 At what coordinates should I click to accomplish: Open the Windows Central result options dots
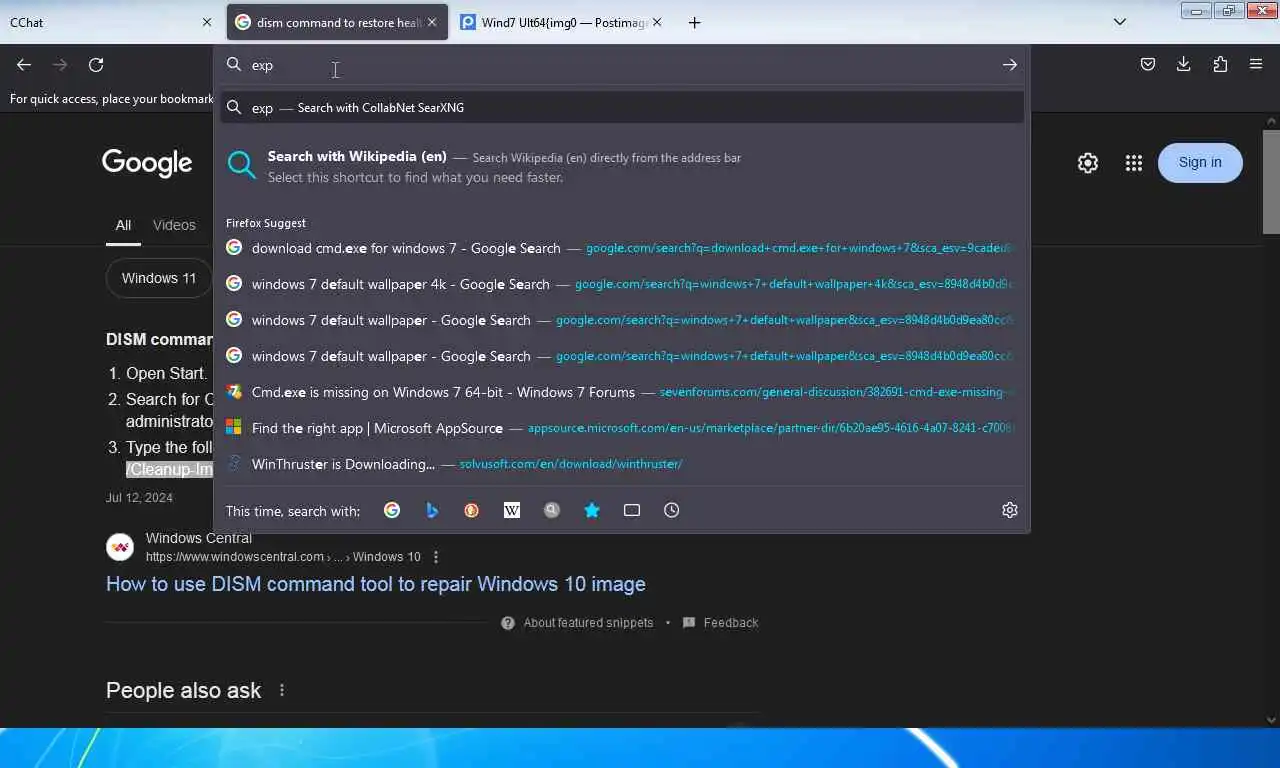point(435,557)
